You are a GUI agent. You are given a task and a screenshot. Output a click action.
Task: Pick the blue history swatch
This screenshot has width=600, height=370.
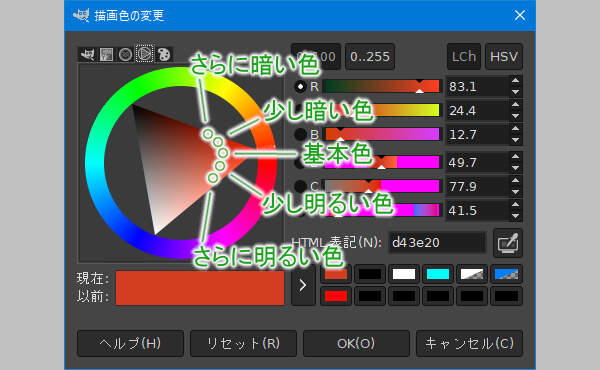[506, 274]
